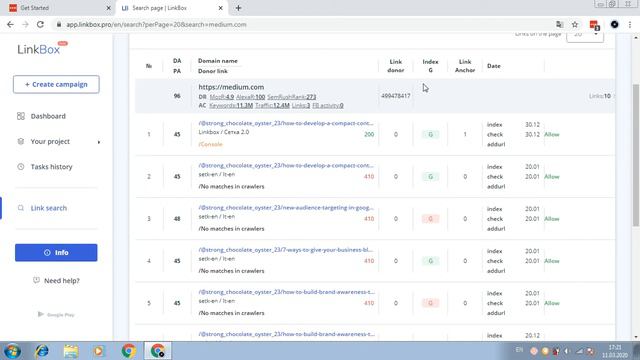Open row 4 link 7-ways-to-give-your-business
The image size is (640, 360).
pos(286,250)
